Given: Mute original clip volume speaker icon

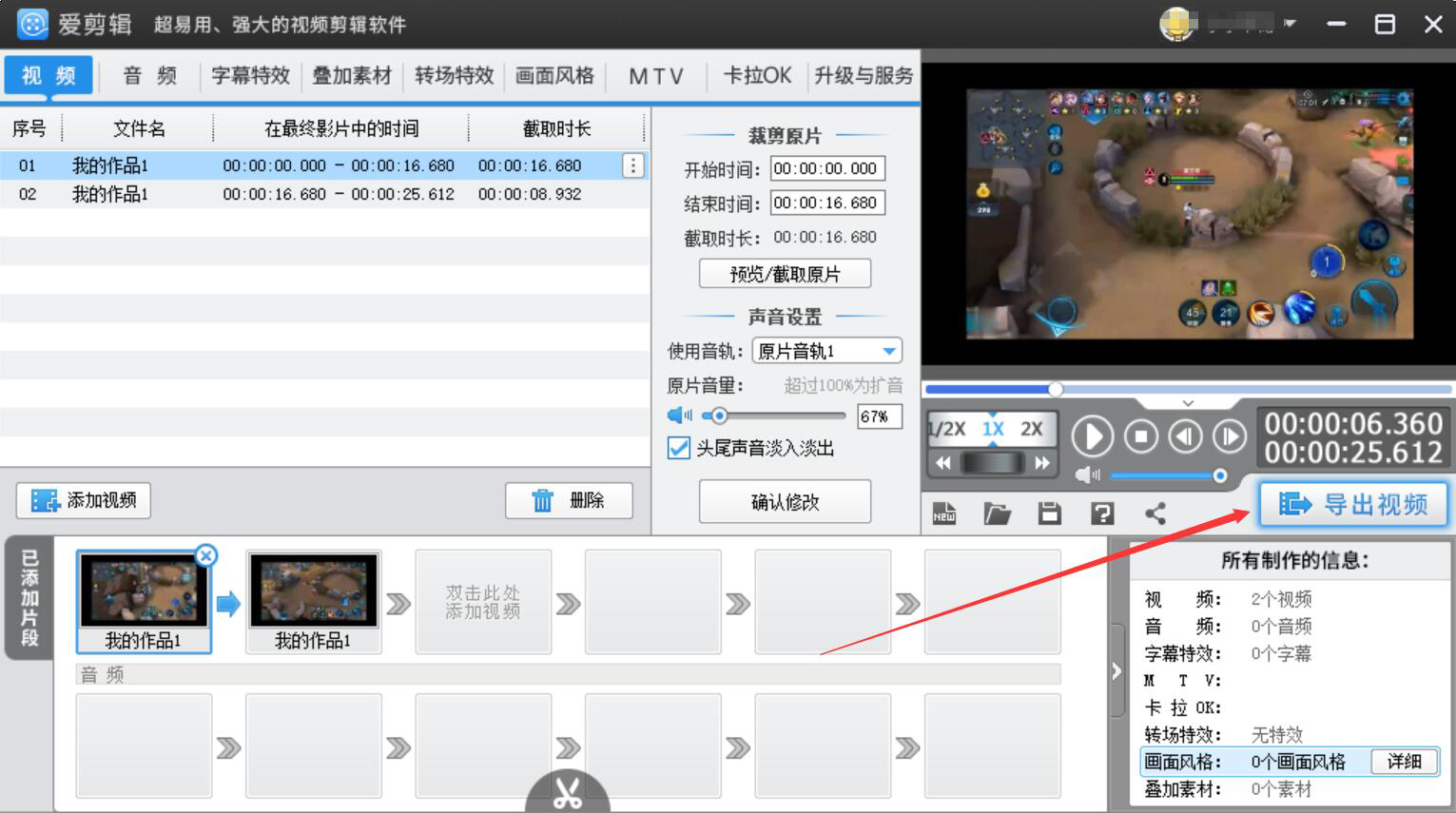Looking at the screenshot, I should [x=680, y=416].
